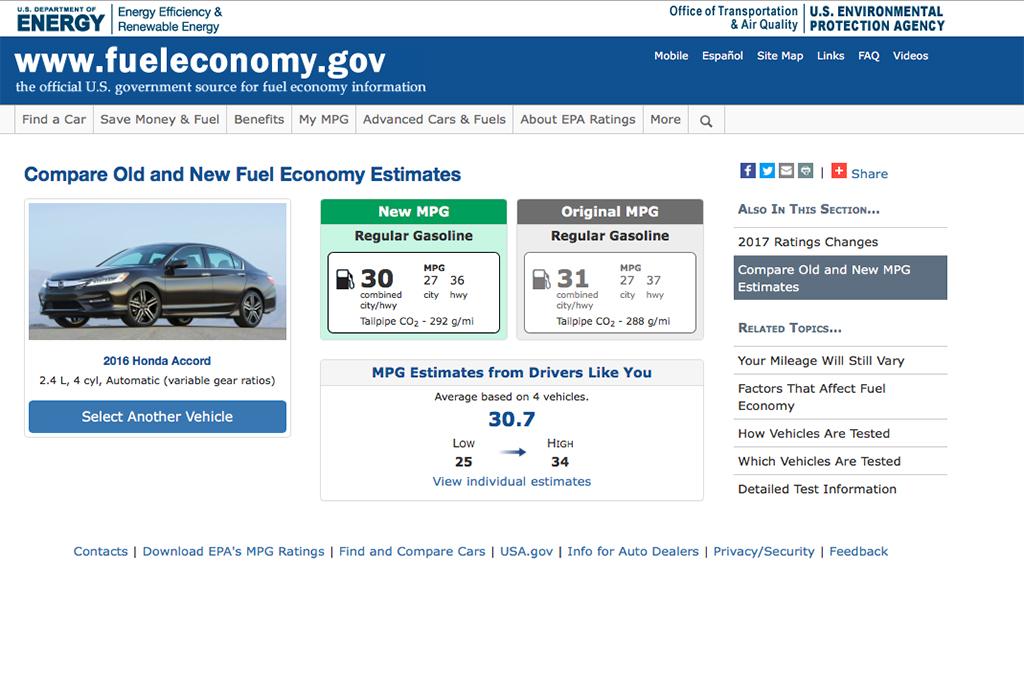
Task: Click Download EPA's MPG Ratings link
Action: point(233,551)
